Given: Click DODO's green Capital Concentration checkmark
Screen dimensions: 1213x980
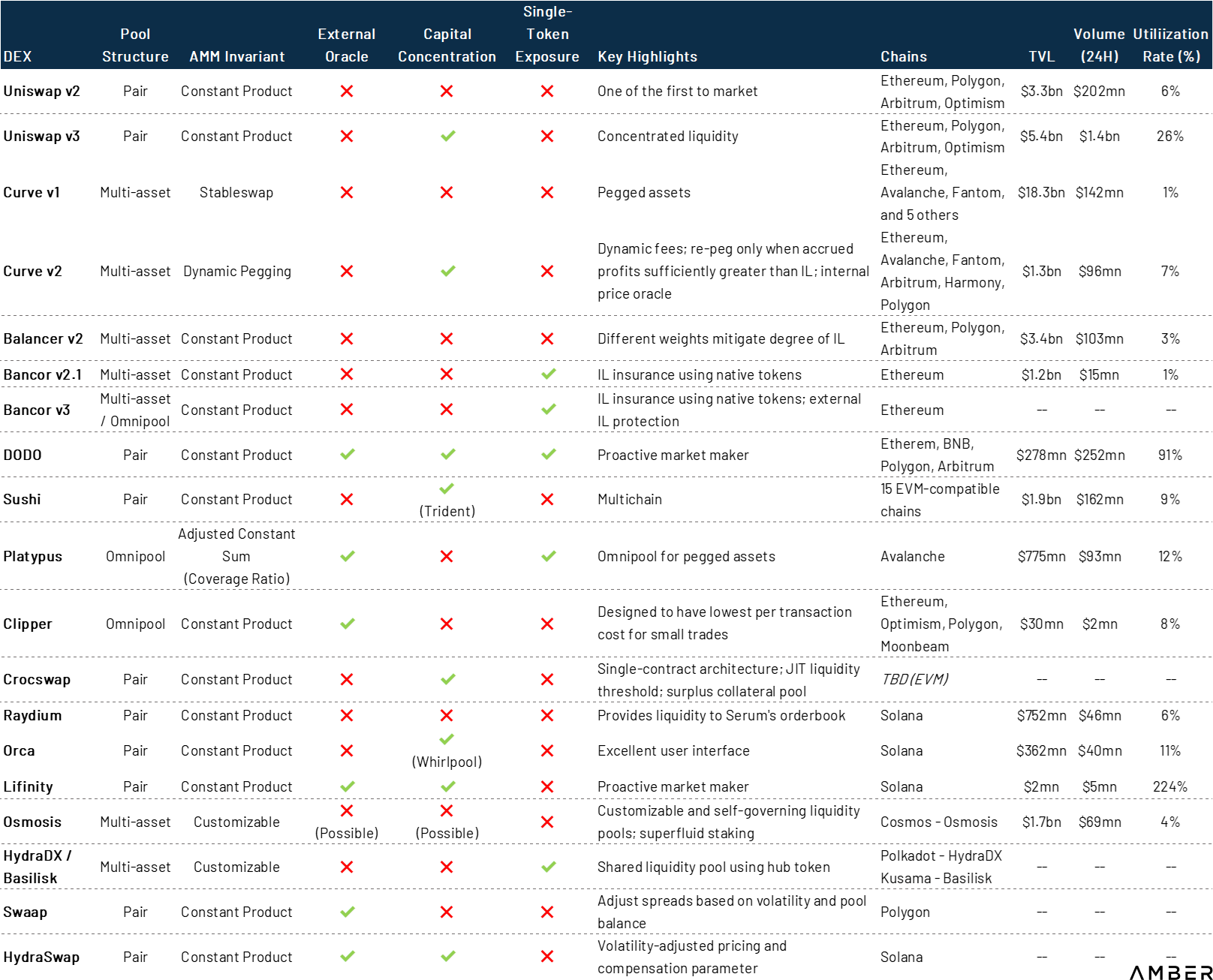Looking at the screenshot, I should coord(447,454).
